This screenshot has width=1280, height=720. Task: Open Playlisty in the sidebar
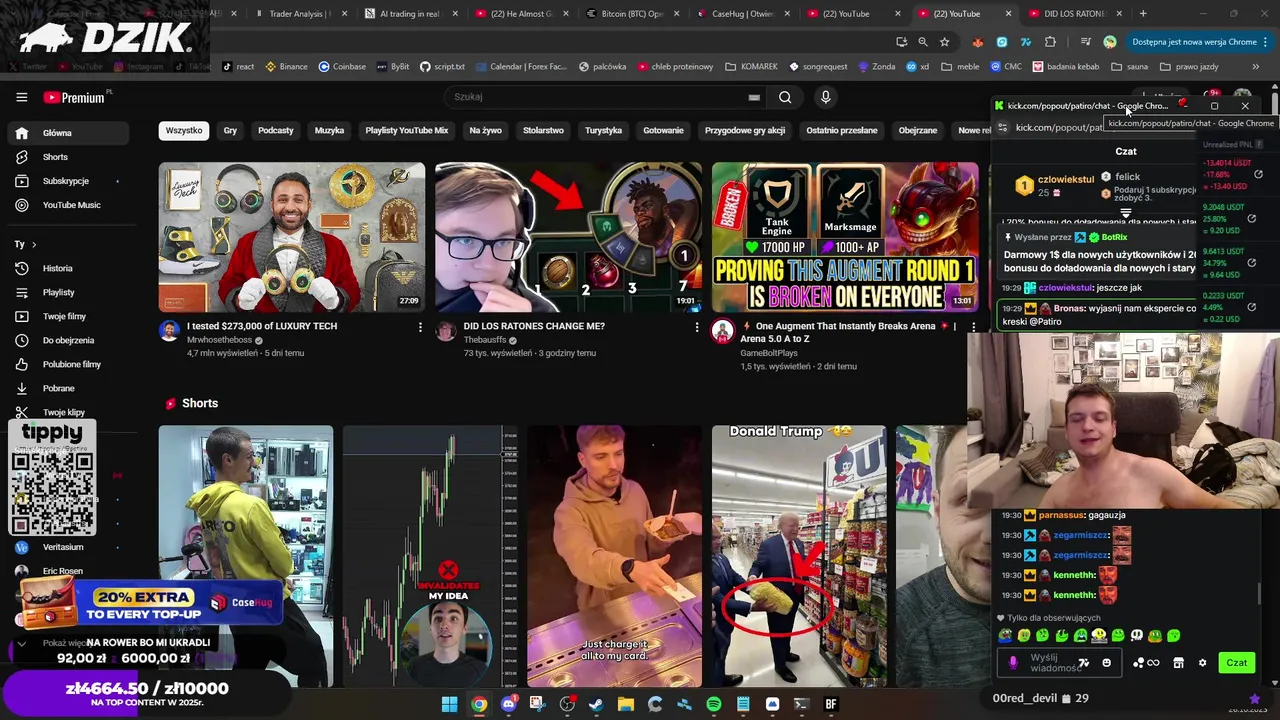click(66, 292)
